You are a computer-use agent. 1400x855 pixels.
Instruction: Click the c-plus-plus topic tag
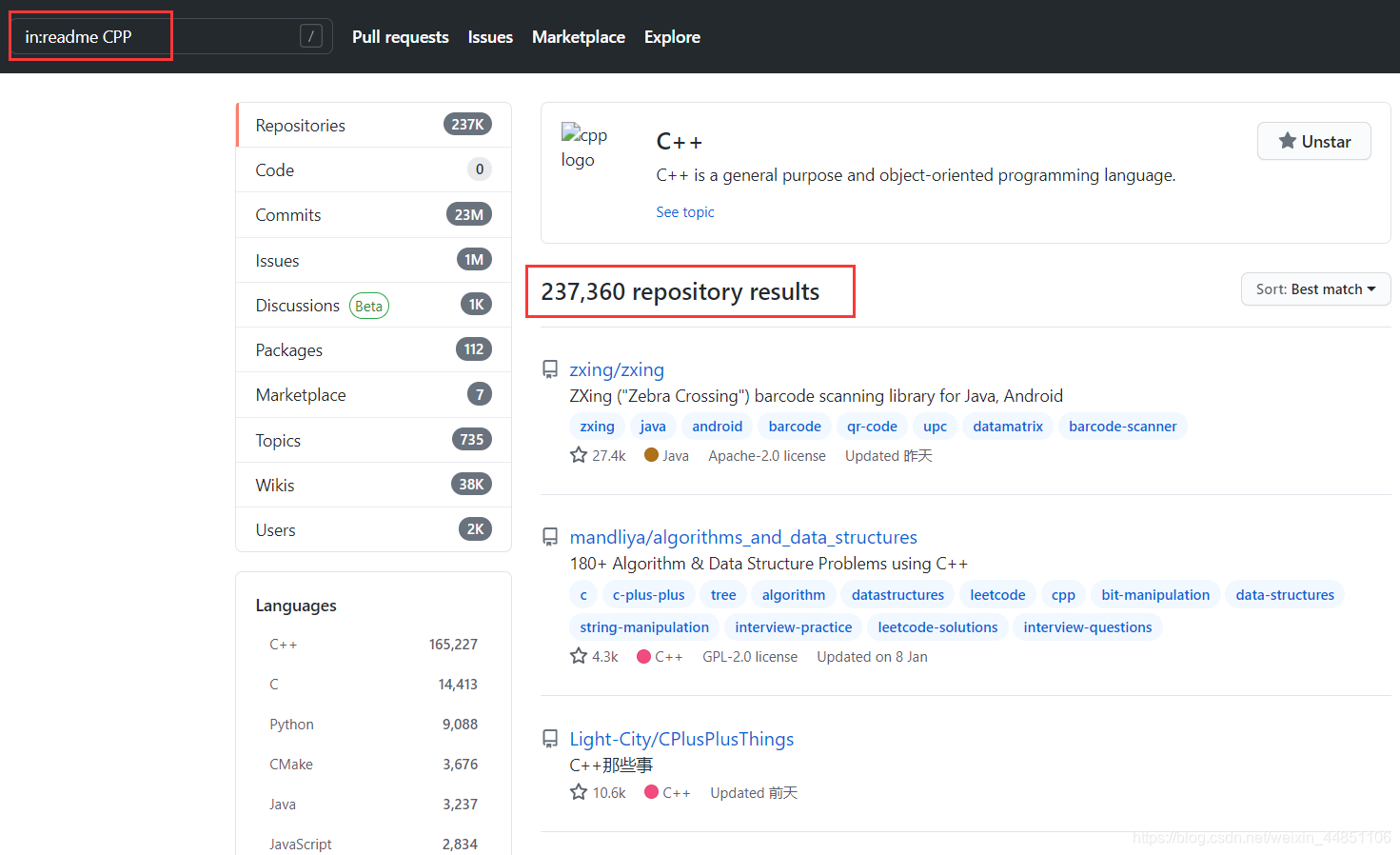pos(648,595)
